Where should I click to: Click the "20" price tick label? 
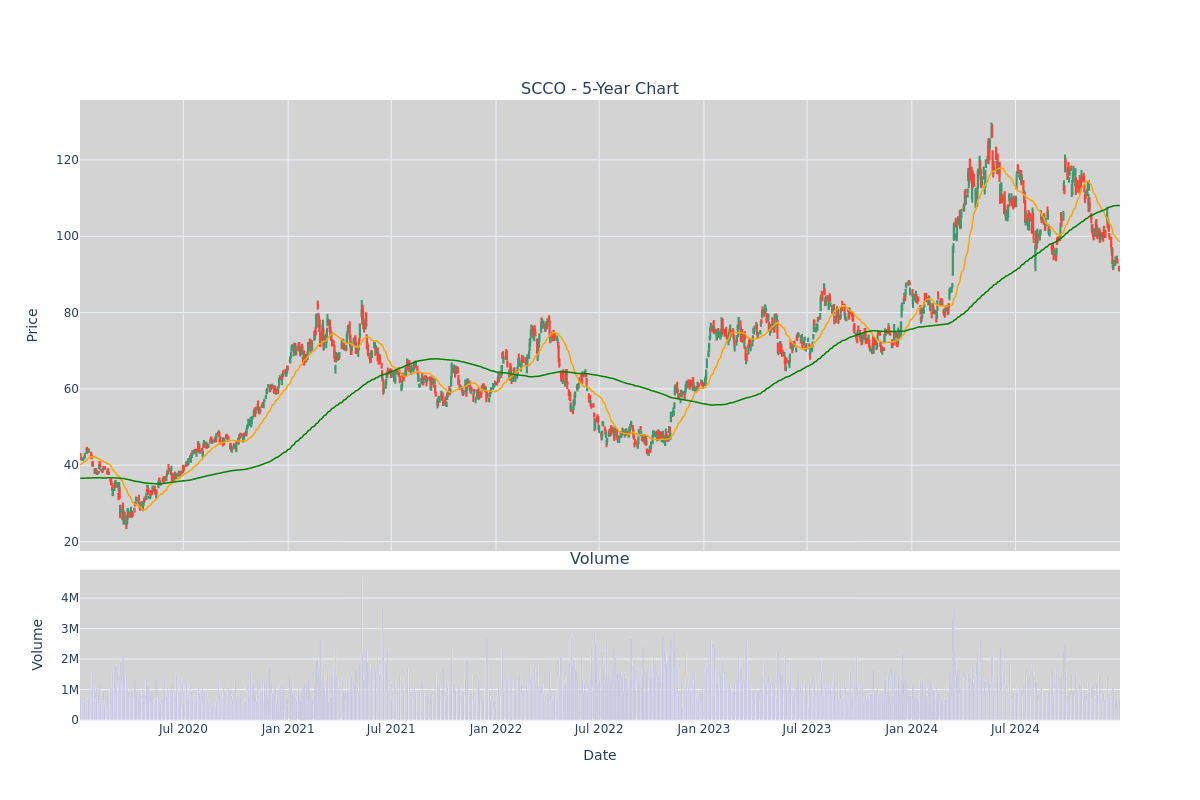(71, 542)
